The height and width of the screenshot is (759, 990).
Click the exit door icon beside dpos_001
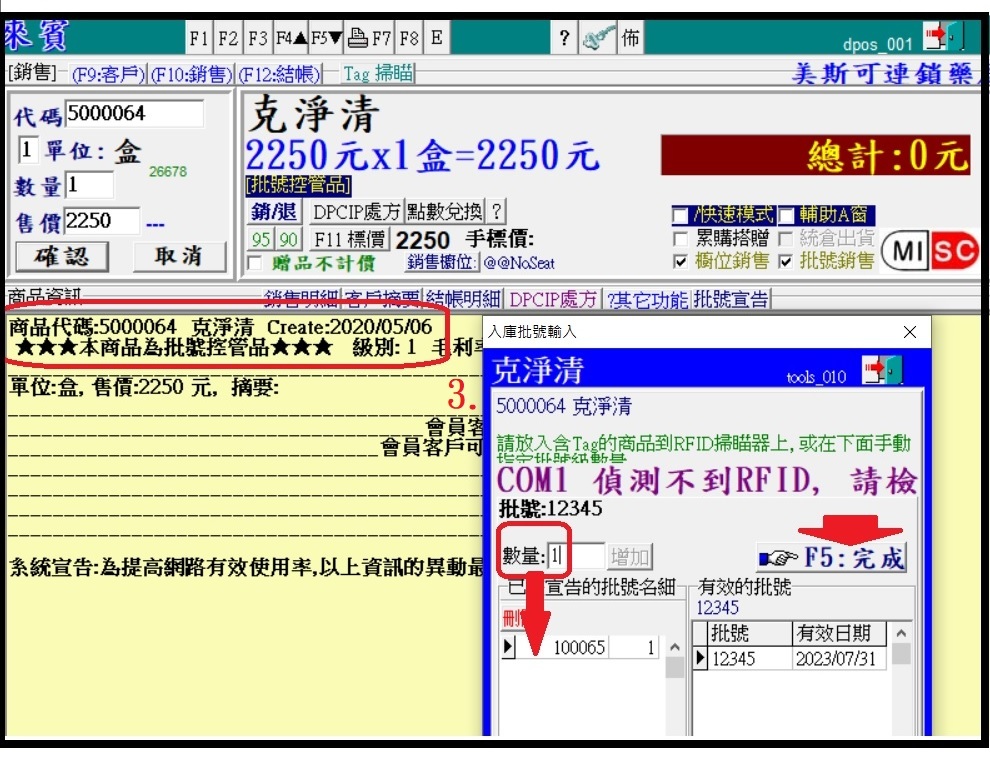point(942,38)
